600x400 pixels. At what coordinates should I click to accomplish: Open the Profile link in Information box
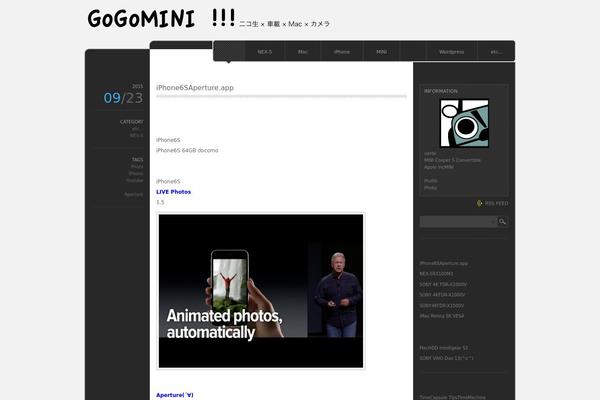point(431,181)
